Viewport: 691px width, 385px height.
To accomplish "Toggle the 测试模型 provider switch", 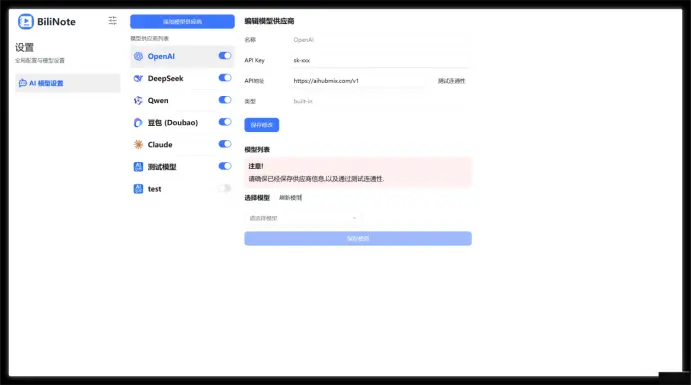I will pyautogui.click(x=225, y=166).
